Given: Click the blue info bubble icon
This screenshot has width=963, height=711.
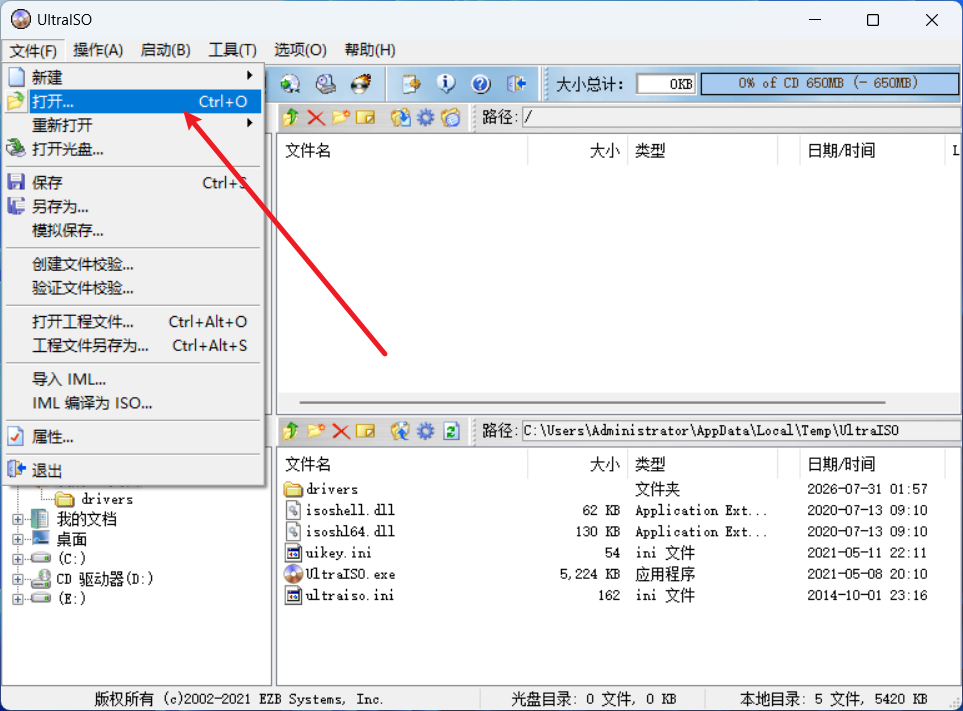Looking at the screenshot, I should click(446, 84).
